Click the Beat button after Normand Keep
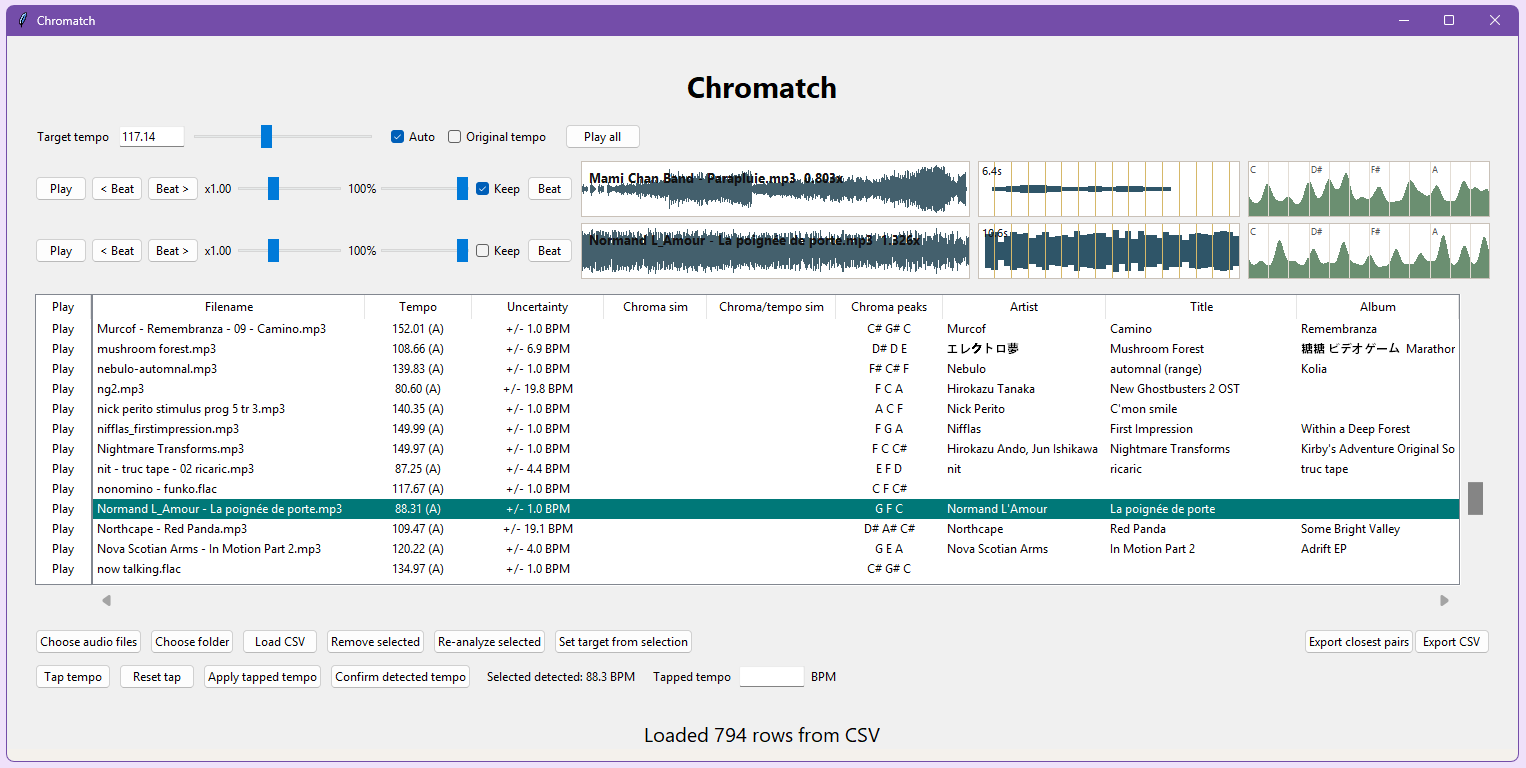 549,251
